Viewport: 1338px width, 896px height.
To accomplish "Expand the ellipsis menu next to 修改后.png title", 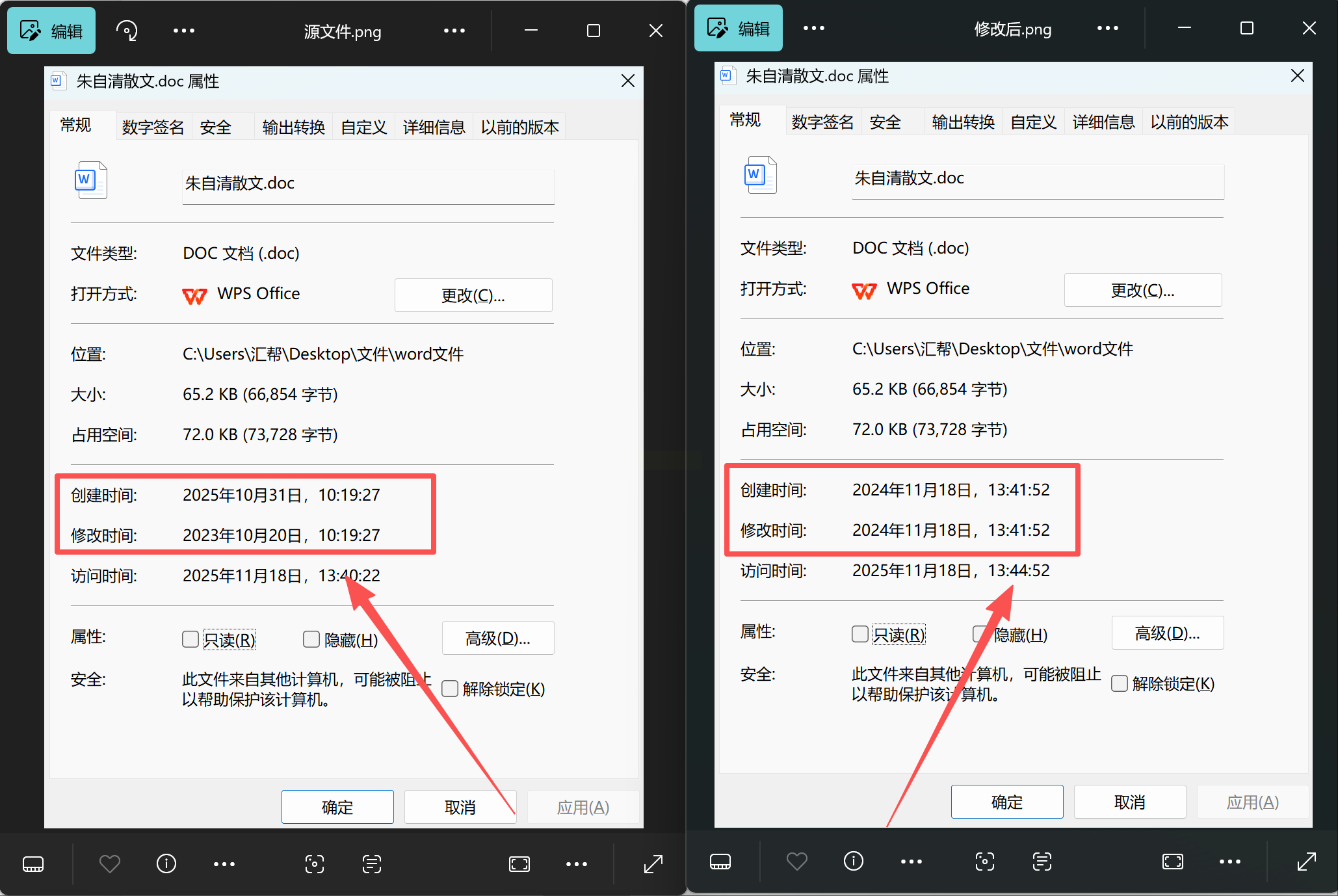I will tap(1107, 28).
